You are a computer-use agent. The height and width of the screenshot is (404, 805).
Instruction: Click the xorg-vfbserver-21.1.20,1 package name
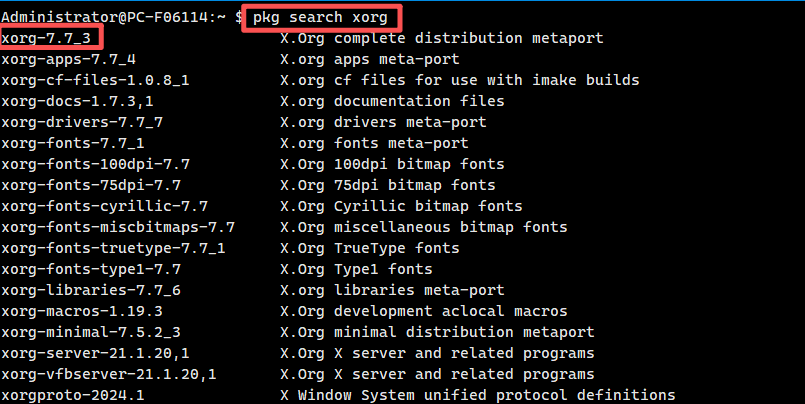109,353
